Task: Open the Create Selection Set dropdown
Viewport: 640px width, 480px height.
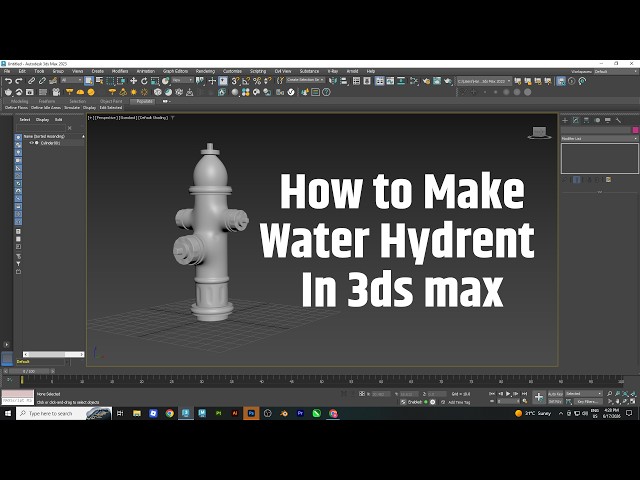Action: 305,80
